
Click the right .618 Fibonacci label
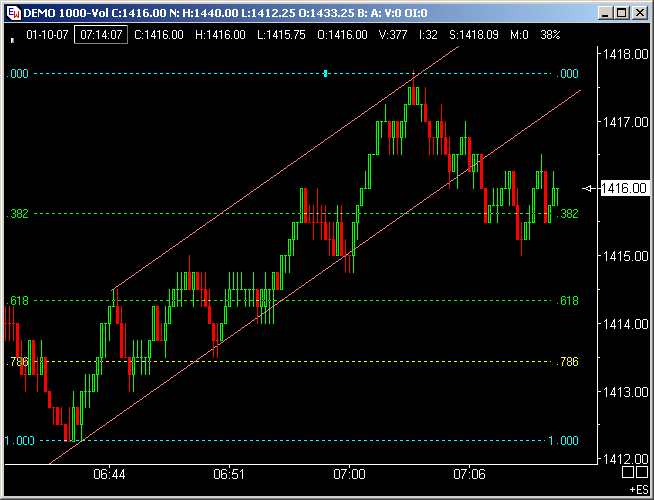tap(567, 301)
